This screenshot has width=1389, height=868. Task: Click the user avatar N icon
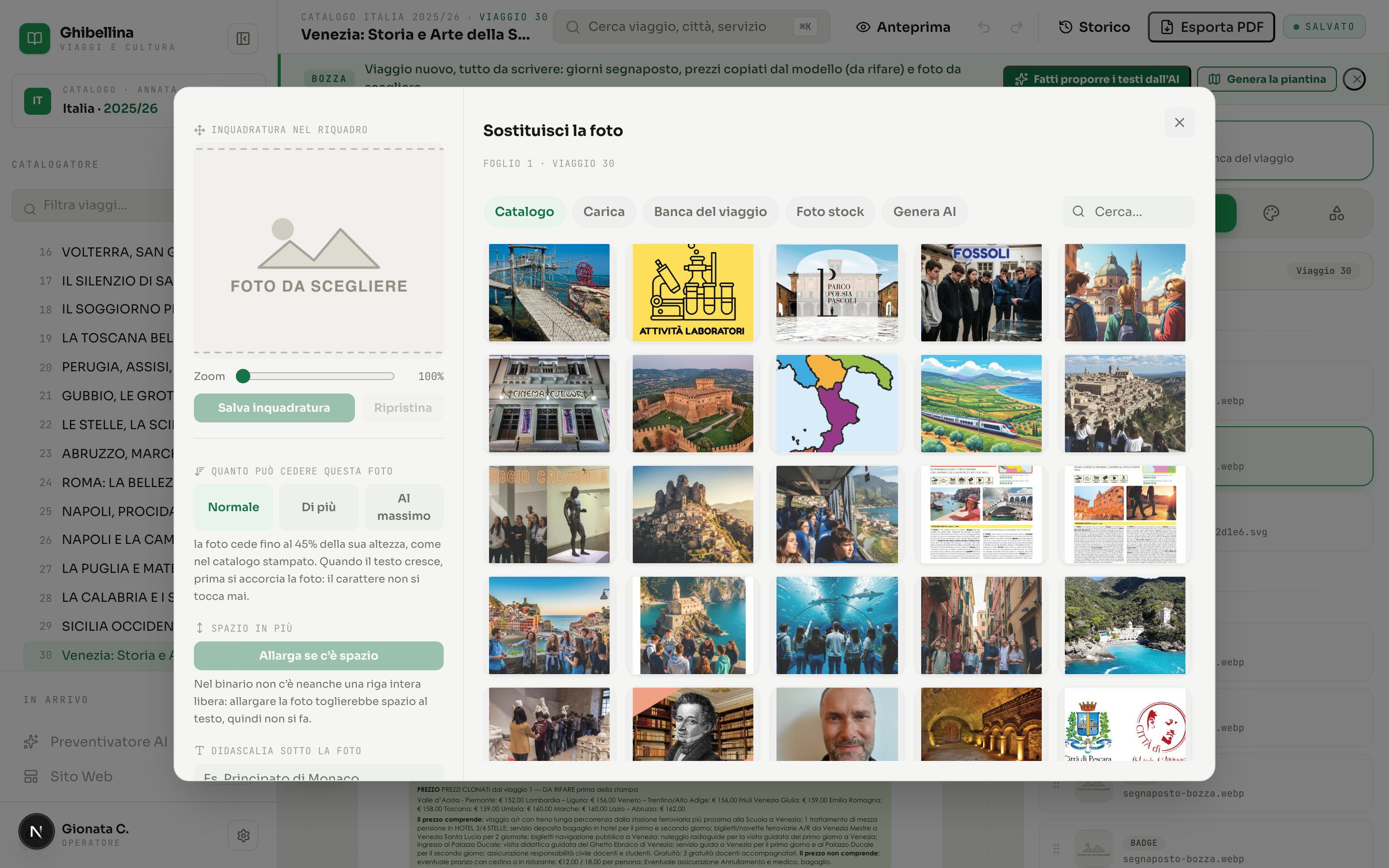click(36, 831)
